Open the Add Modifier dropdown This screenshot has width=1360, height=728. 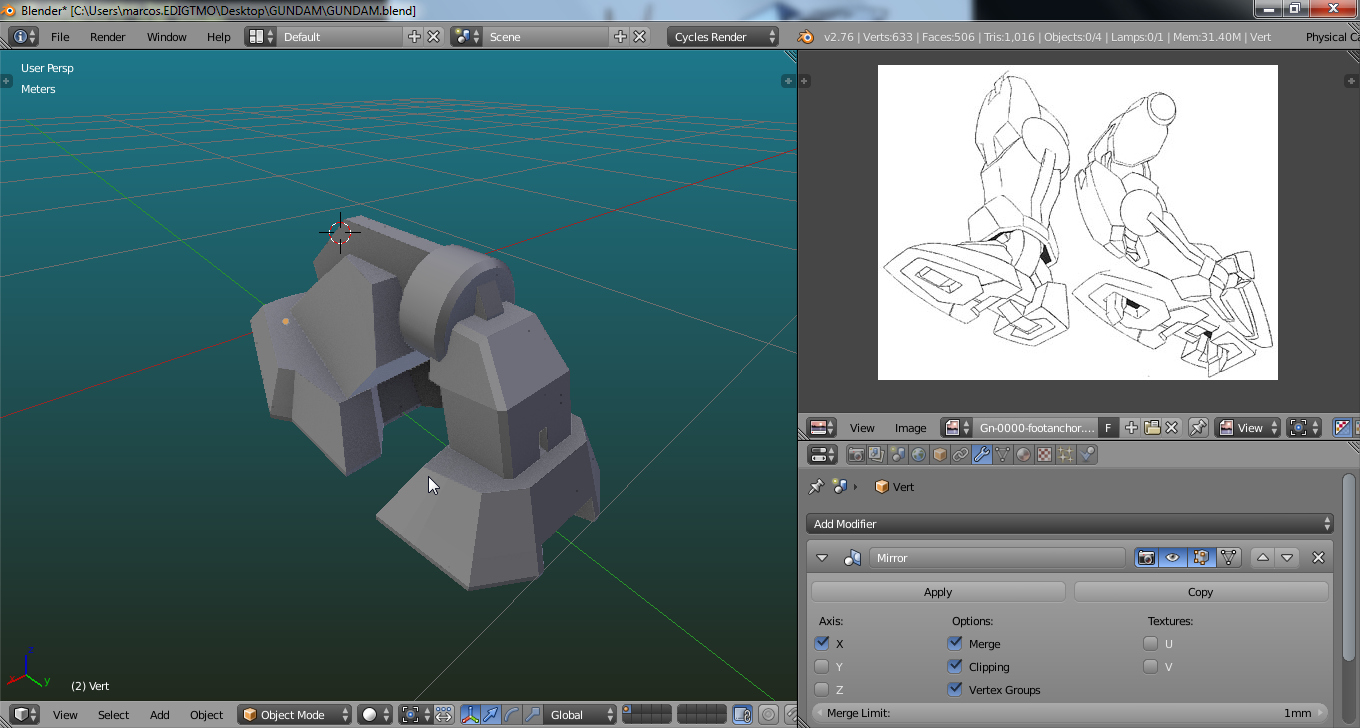click(1068, 524)
